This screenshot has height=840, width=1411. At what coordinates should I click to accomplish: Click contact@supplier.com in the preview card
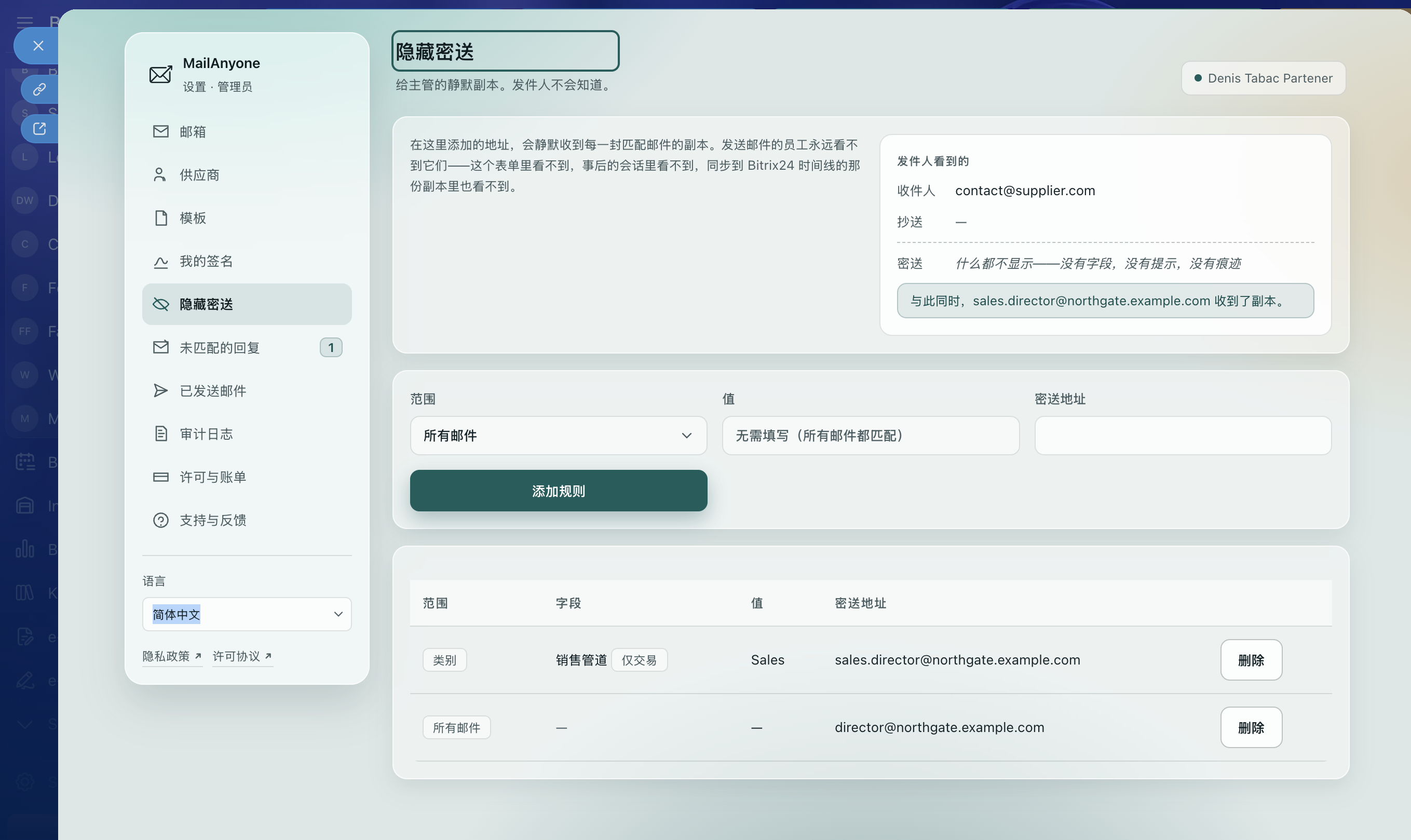coord(1025,191)
